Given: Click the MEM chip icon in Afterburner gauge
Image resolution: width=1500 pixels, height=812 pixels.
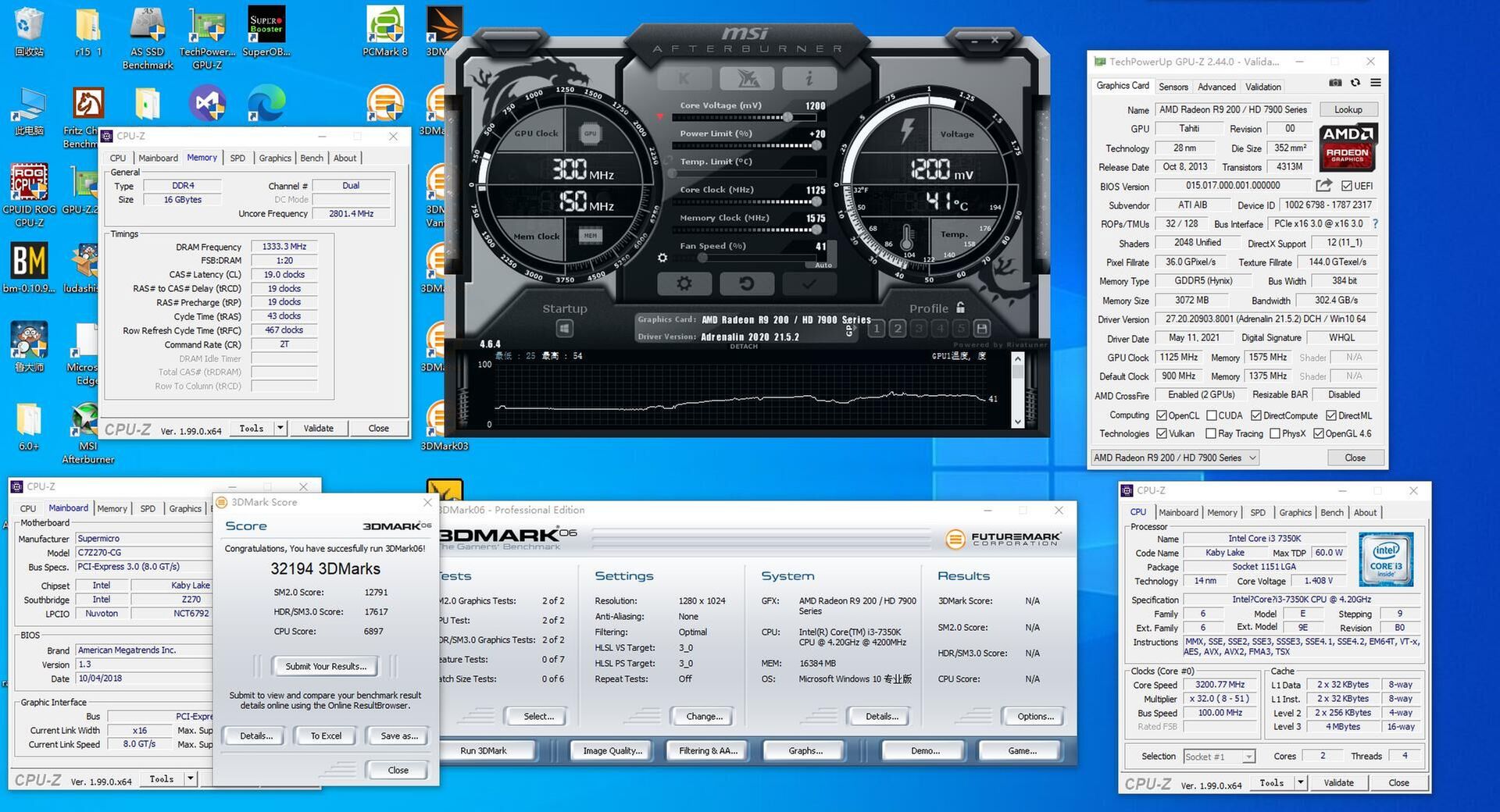Looking at the screenshot, I should tap(590, 235).
